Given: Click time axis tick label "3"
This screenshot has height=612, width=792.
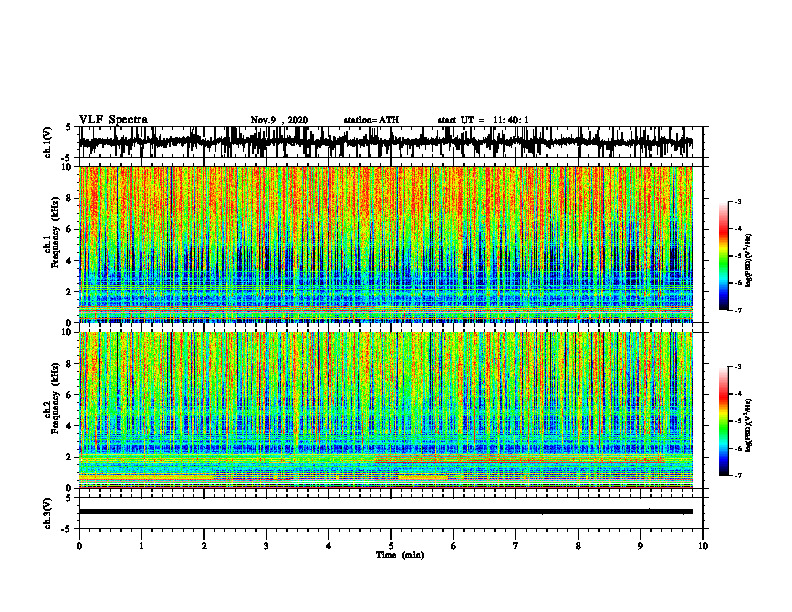Looking at the screenshot, I should [x=266, y=546].
